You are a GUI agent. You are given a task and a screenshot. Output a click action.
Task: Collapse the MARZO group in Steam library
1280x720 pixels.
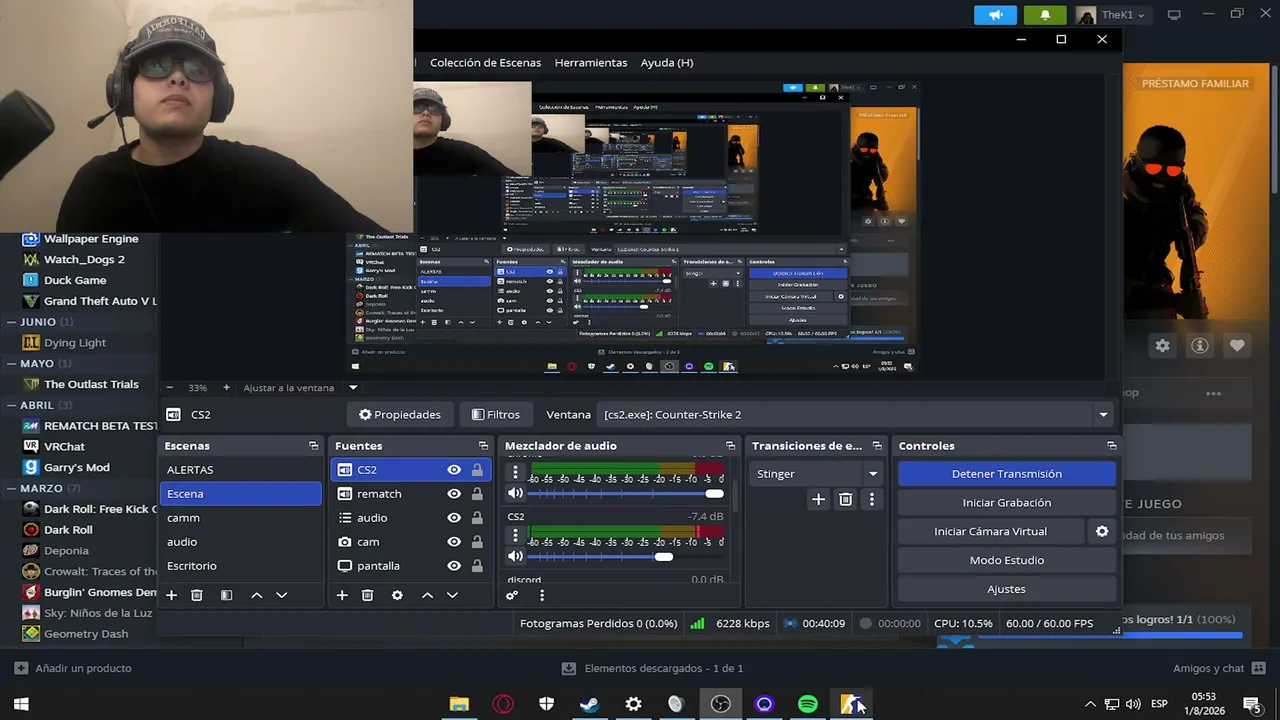(11, 488)
